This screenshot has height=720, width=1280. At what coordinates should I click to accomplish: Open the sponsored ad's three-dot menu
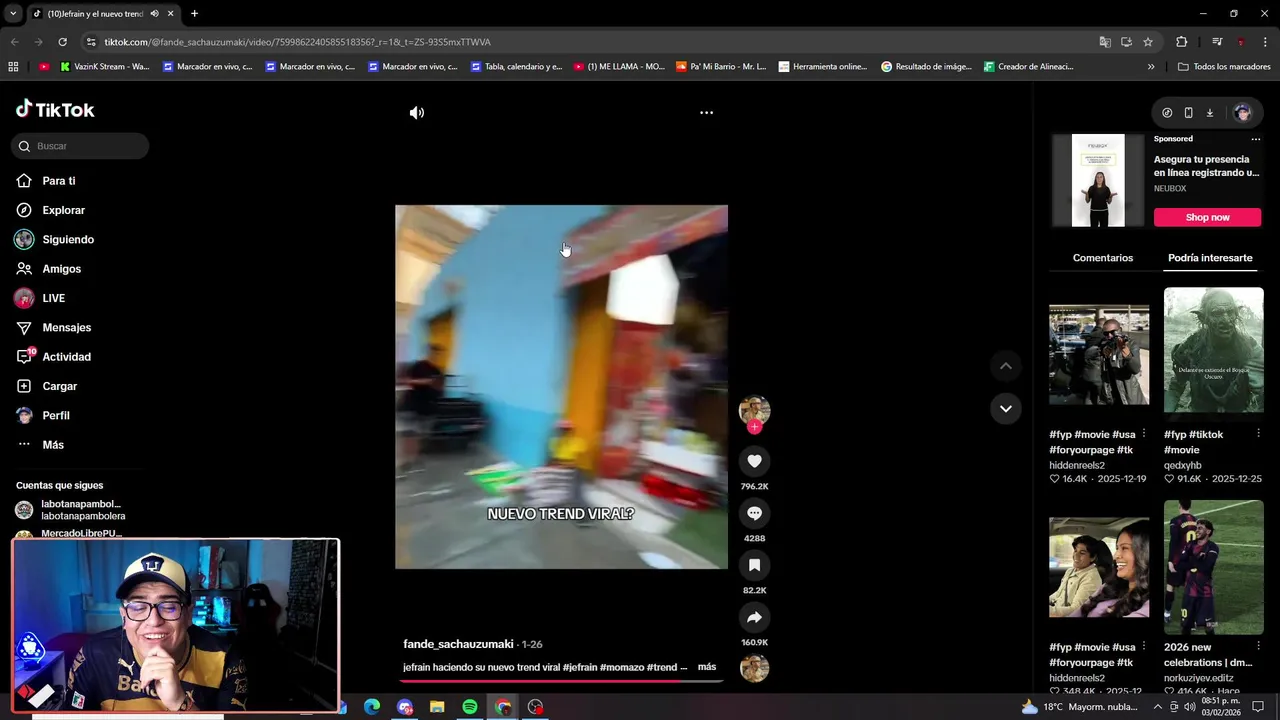click(1256, 139)
